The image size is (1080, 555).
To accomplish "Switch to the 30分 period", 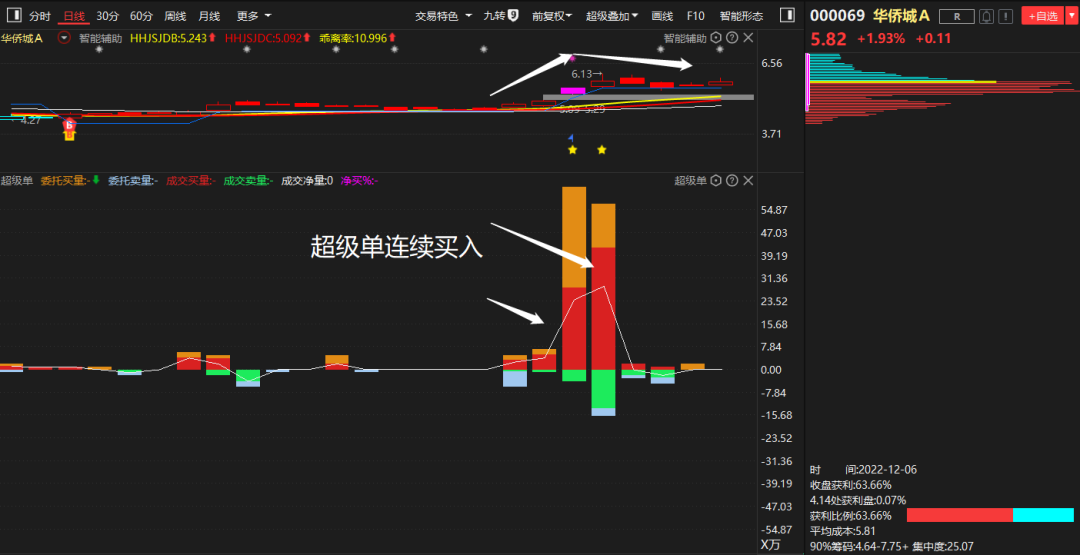I will (107, 16).
